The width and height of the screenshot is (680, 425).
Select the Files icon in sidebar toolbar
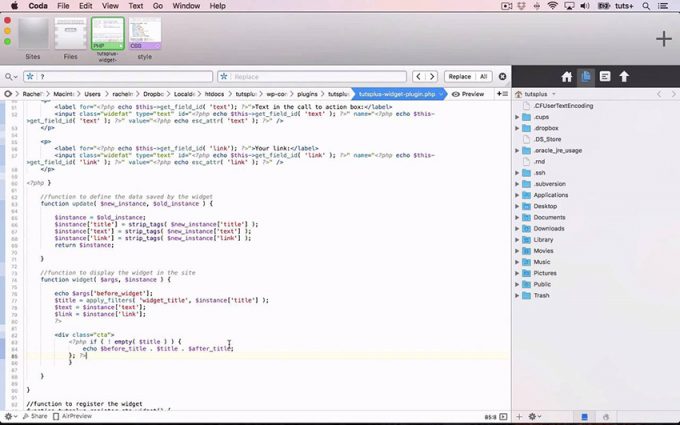click(x=586, y=76)
